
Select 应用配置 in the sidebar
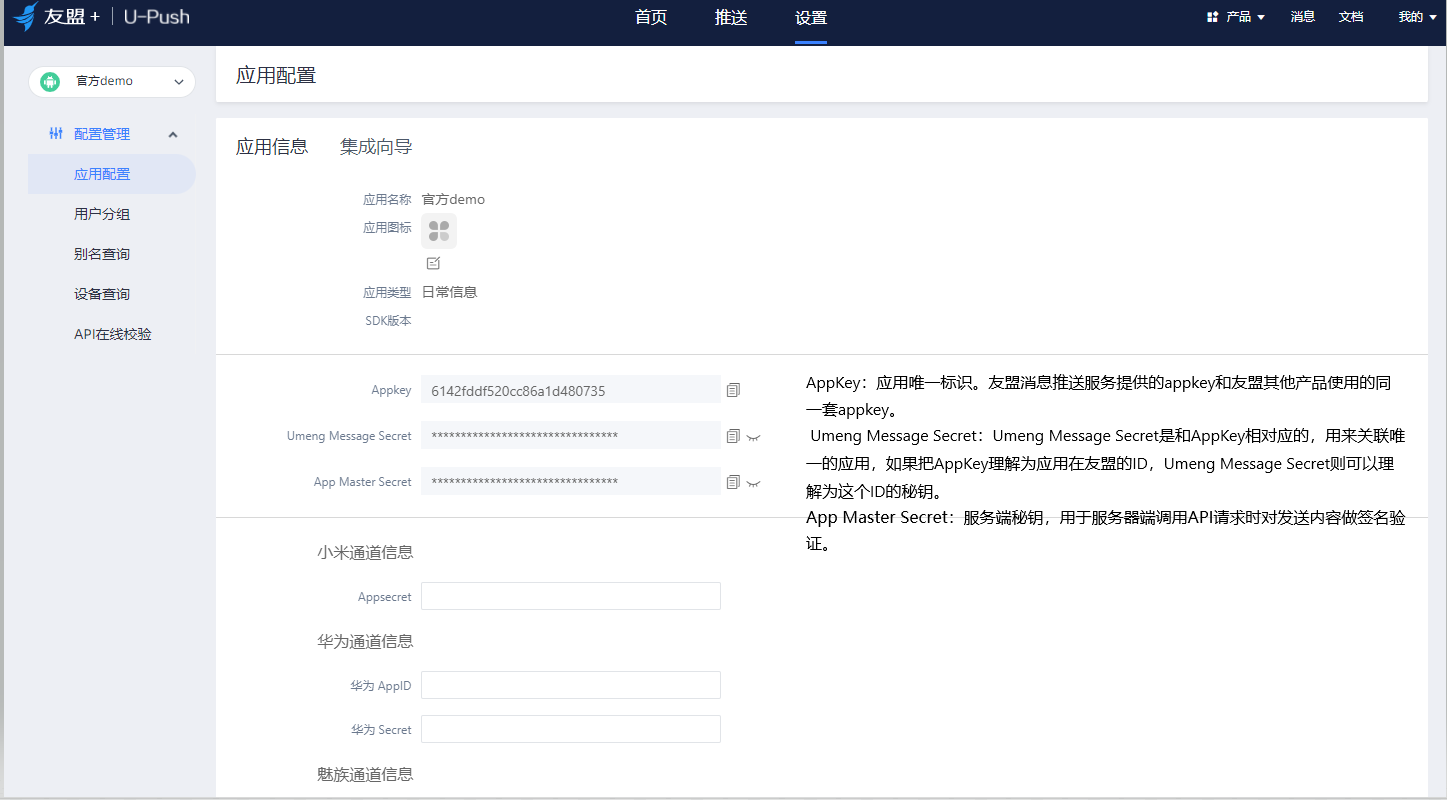pyautogui.click(x=112, y=174)
